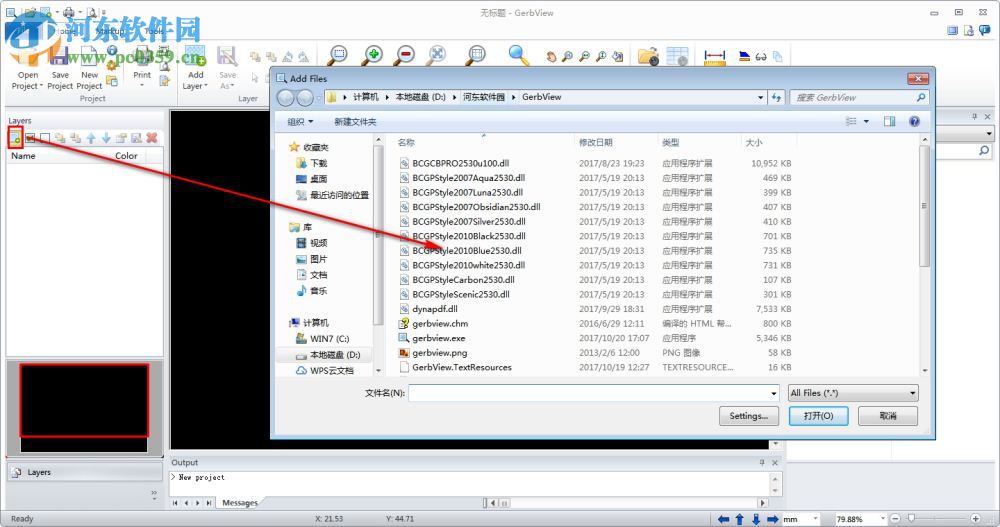Pan left with status bar arrow
1000x527 pixels.
click(x=723, y=519)
